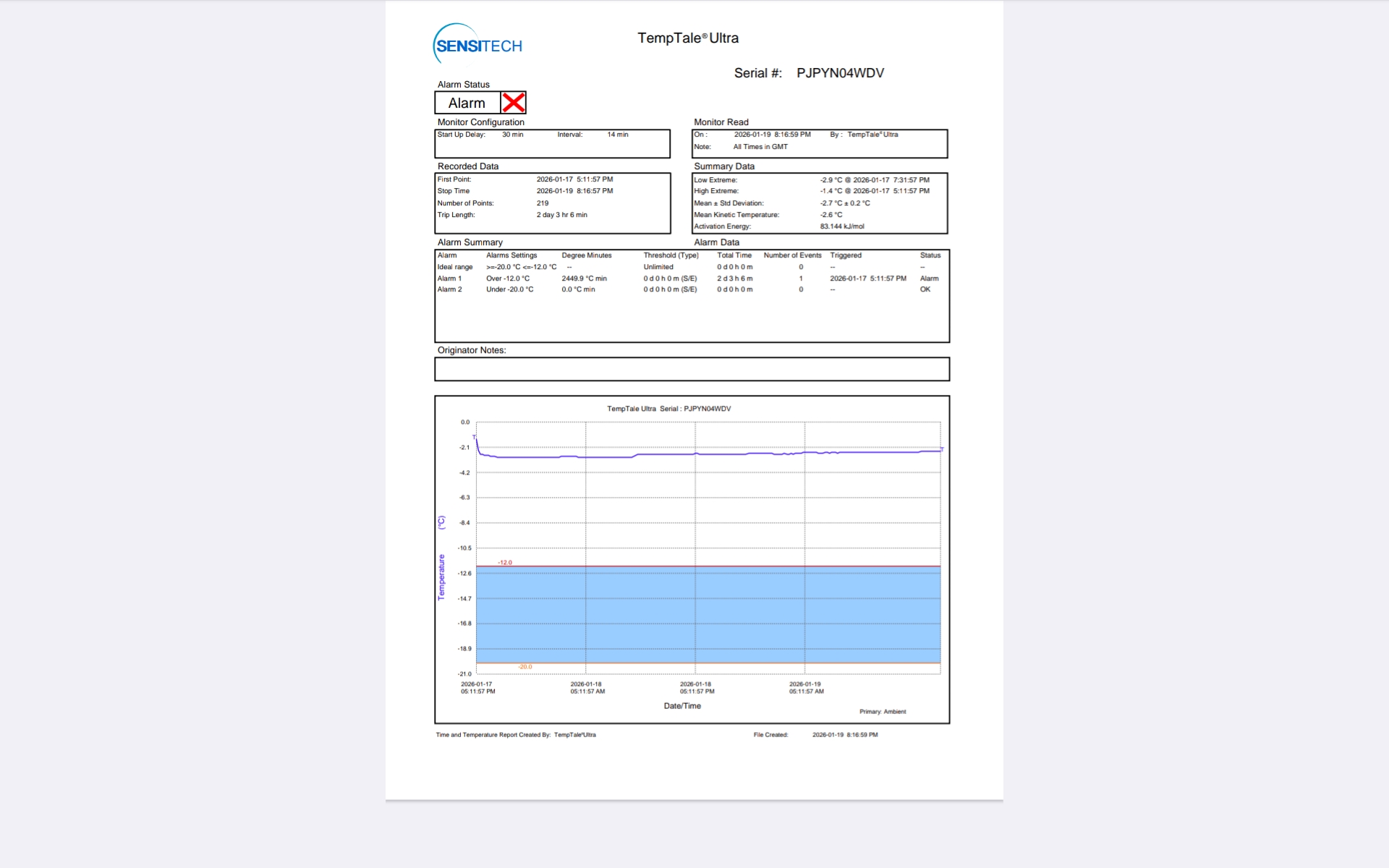Click the TempTale Ultra document title
1389x868 pixels.
687,38
